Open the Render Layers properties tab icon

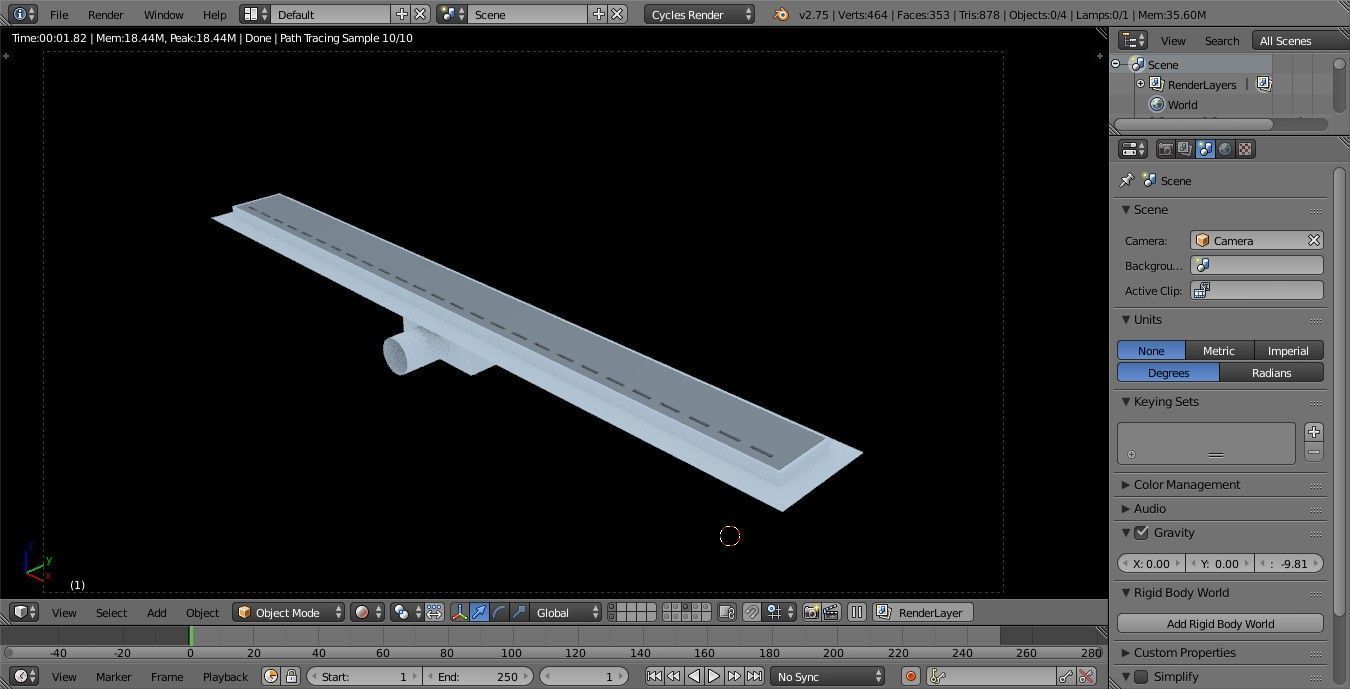click(x=1185, y=149)
